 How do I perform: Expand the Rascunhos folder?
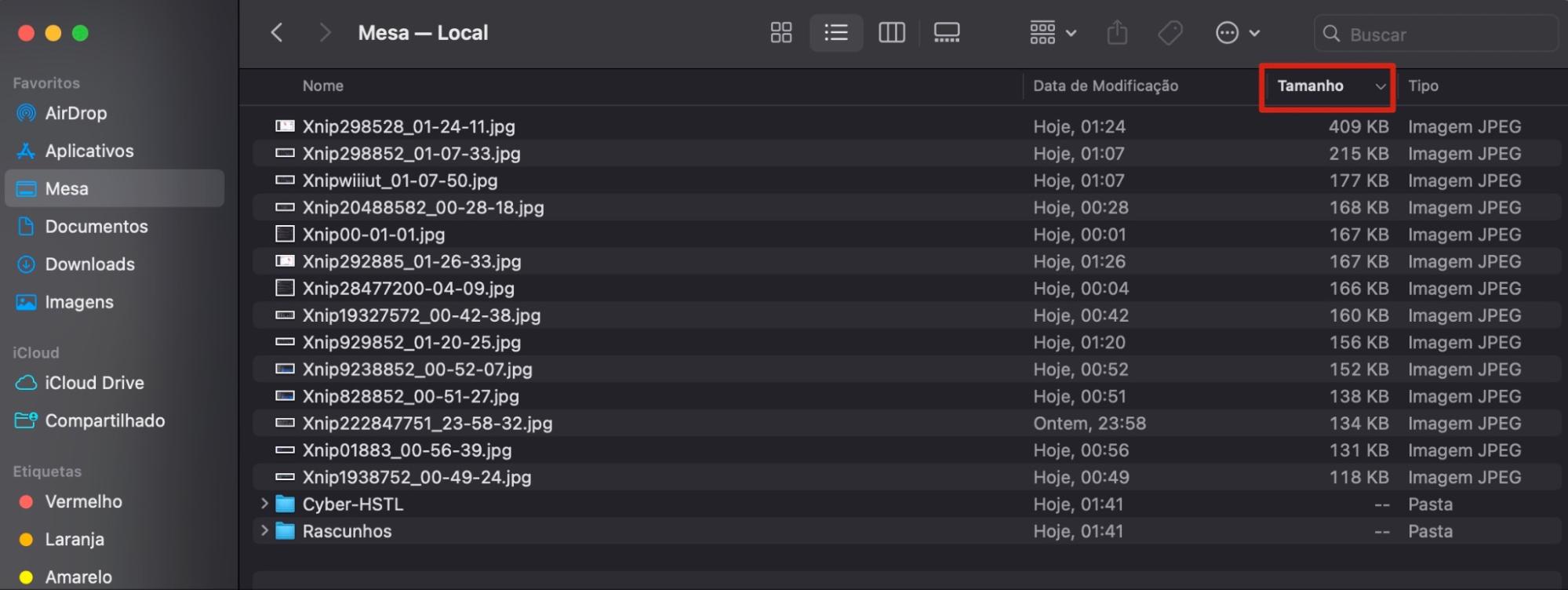pyautogui.click(x=264, y=530)
